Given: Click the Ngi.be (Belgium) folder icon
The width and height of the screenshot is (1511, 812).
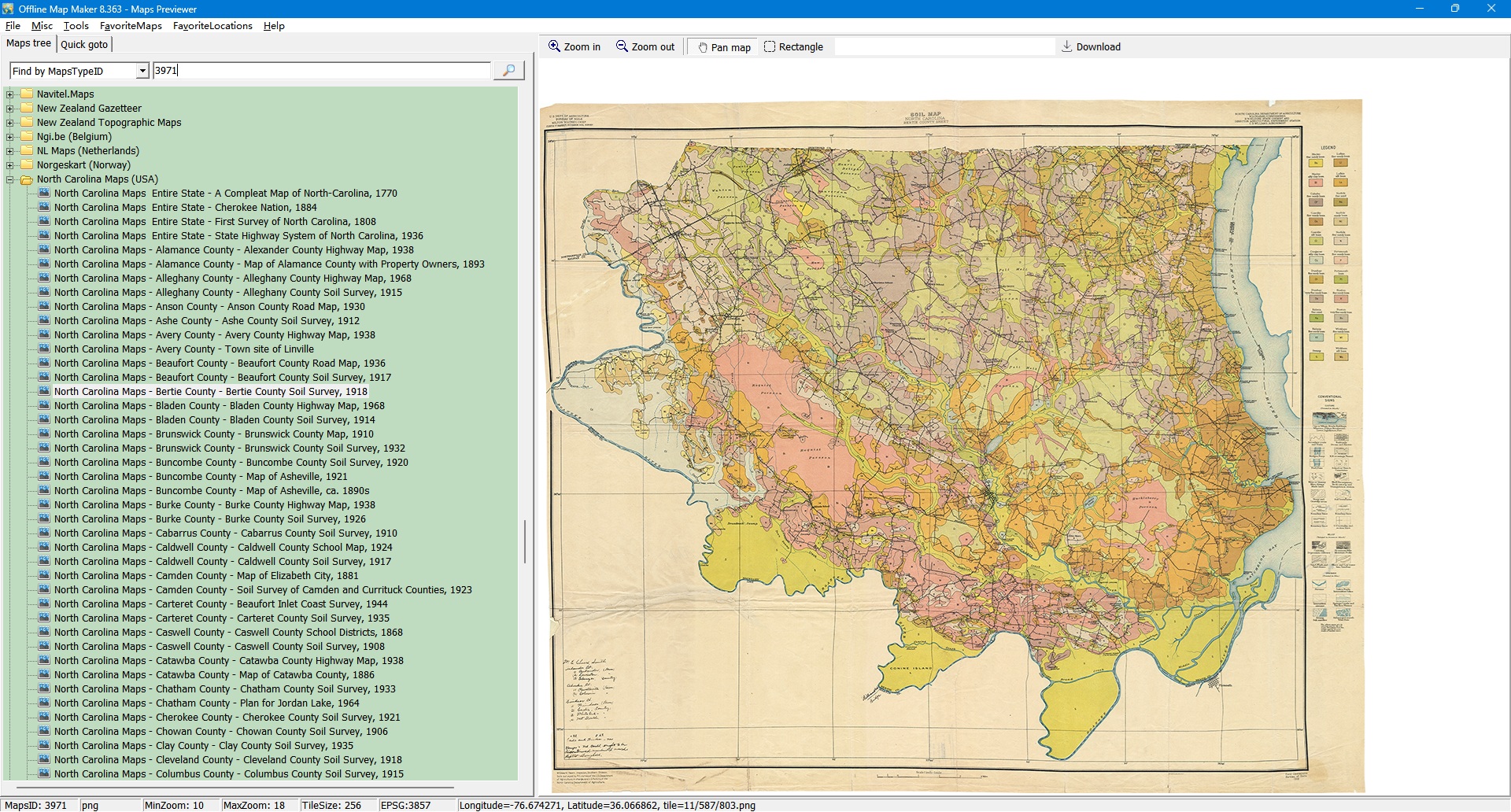Looking at the screenshot, I should pos(27,137).
